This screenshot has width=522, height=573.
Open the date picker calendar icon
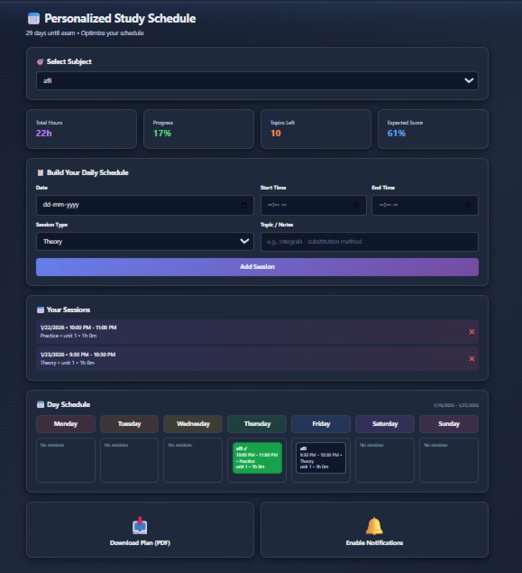point(244,205)
